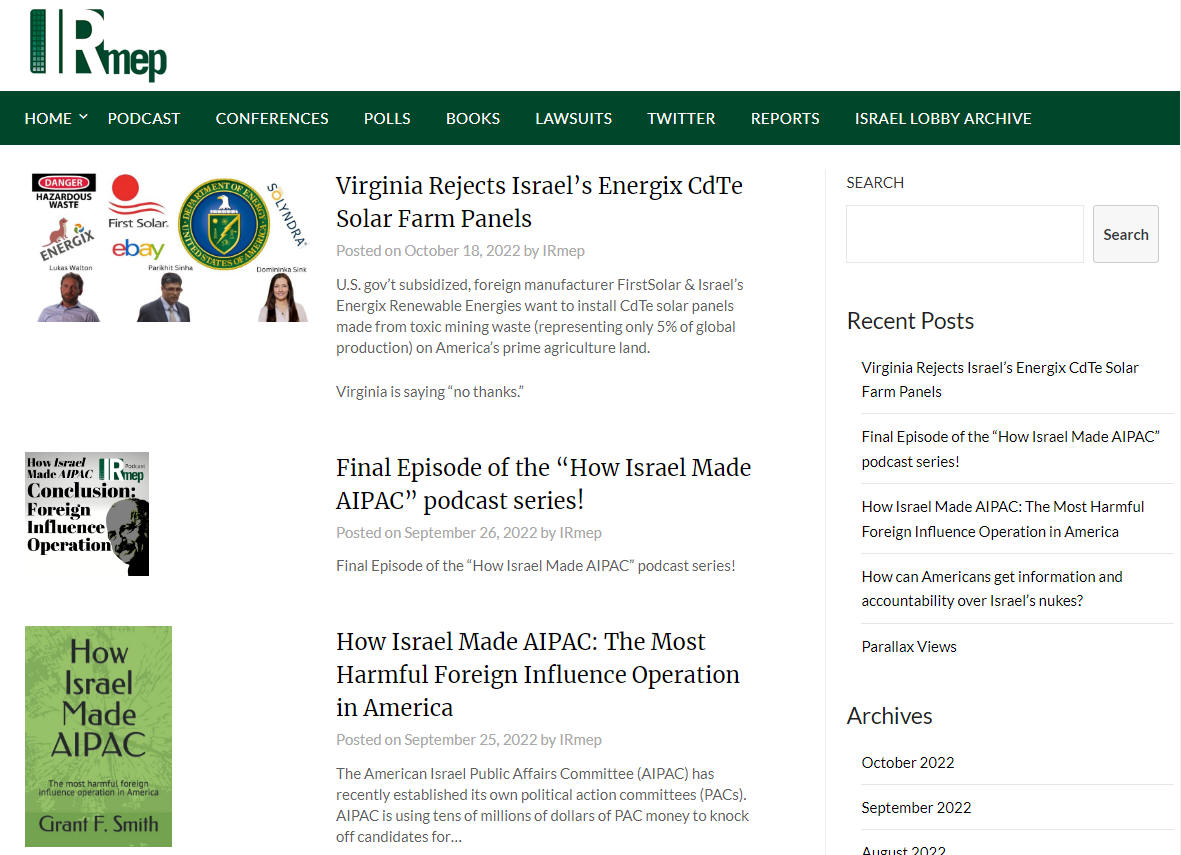Open September 2022 archive
The width and height of the screenshot is (1181, 855).
pos(916,808)
